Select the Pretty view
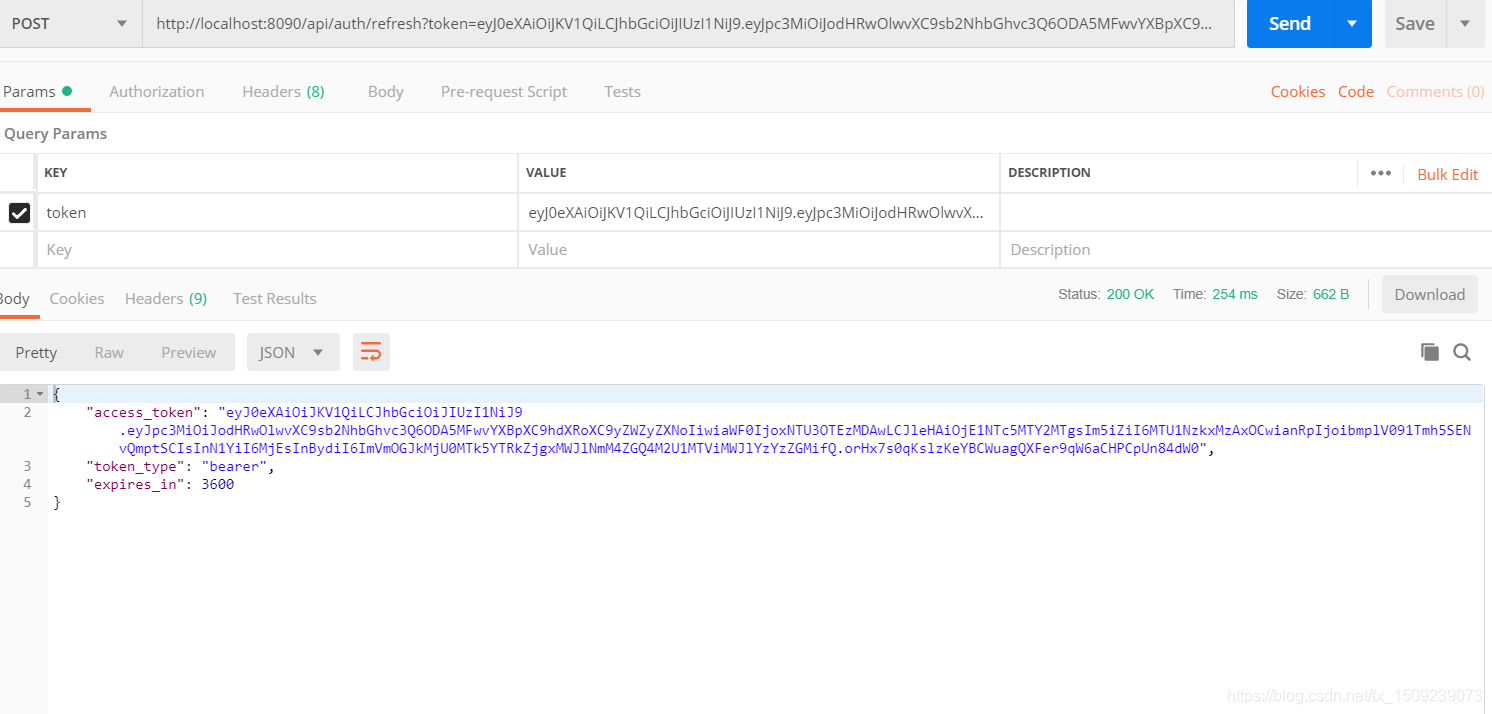 click(36, 352)
